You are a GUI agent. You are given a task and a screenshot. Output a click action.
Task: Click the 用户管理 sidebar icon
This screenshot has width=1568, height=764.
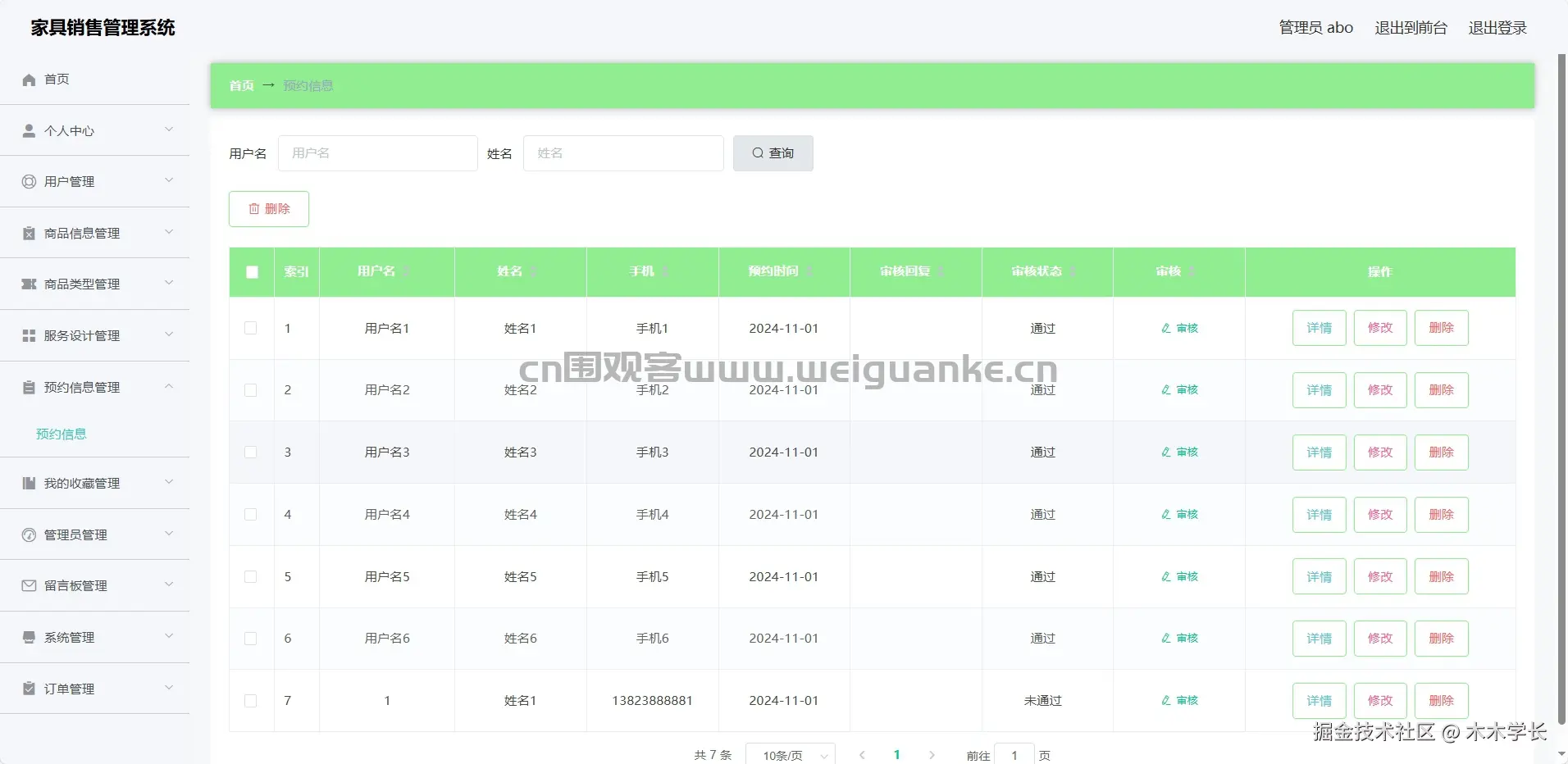pyautogui.click(x=29, y=181)
